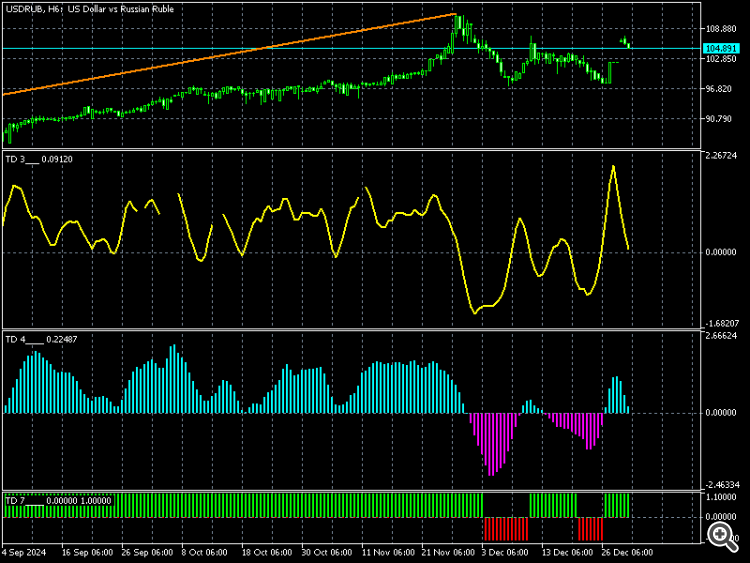Click the 11 Nov 06:00 time label

(388, 552)
